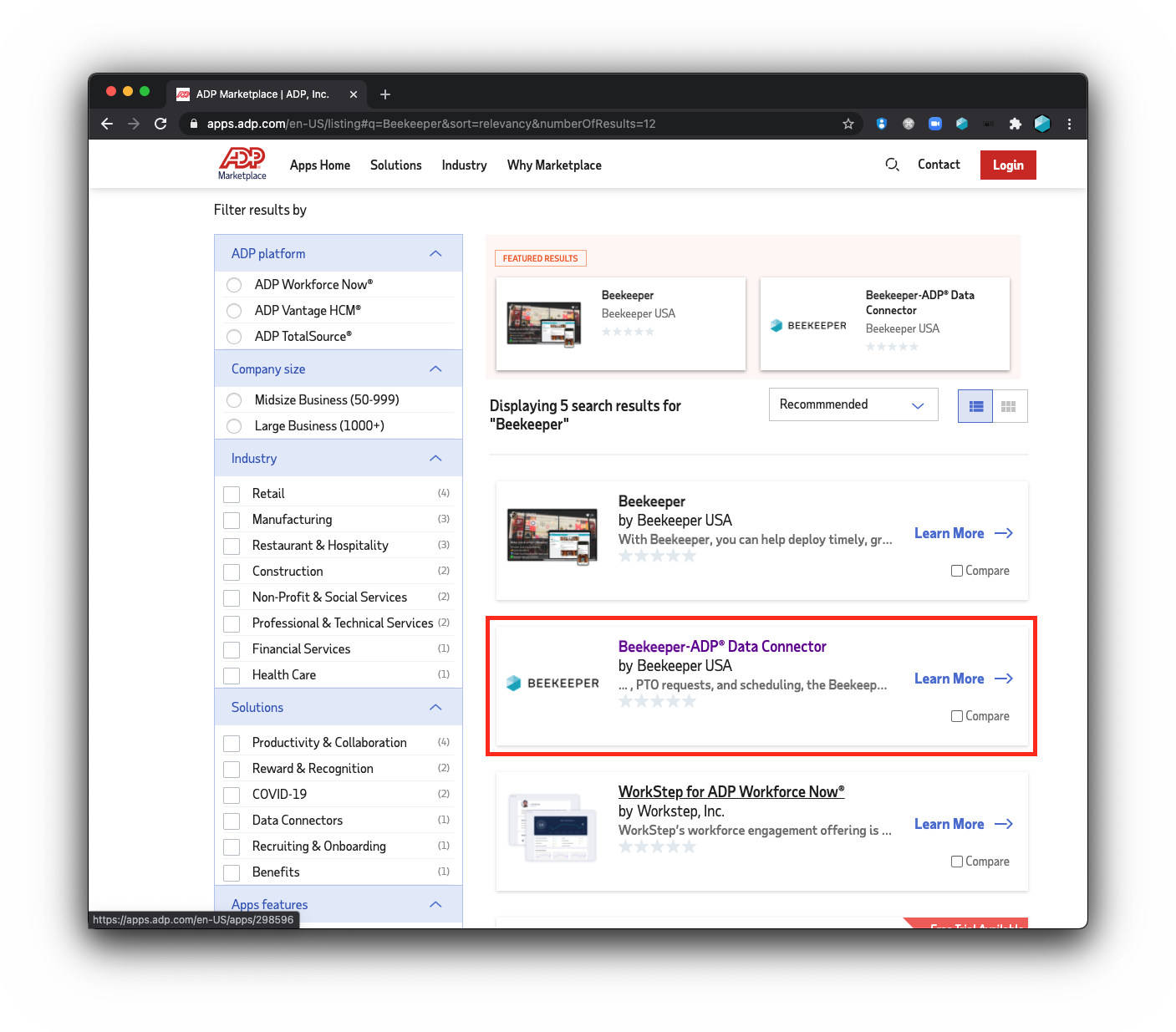Select ADP TotalSource platform radio

234,337
